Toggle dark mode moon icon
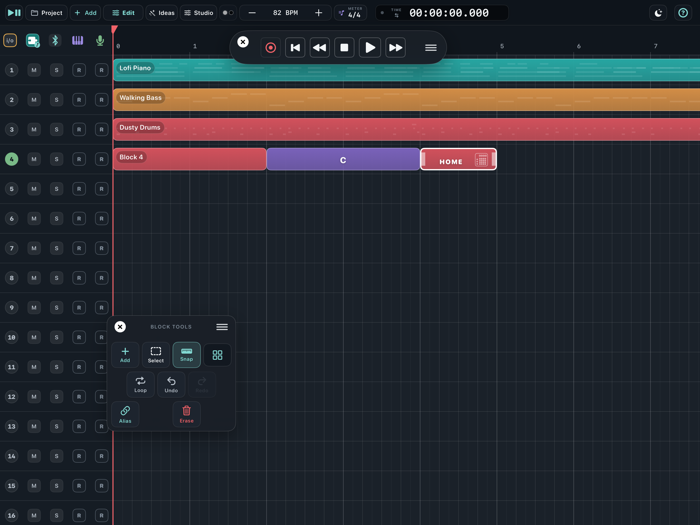This screenshot has height=525, width=700. (658, 13)
